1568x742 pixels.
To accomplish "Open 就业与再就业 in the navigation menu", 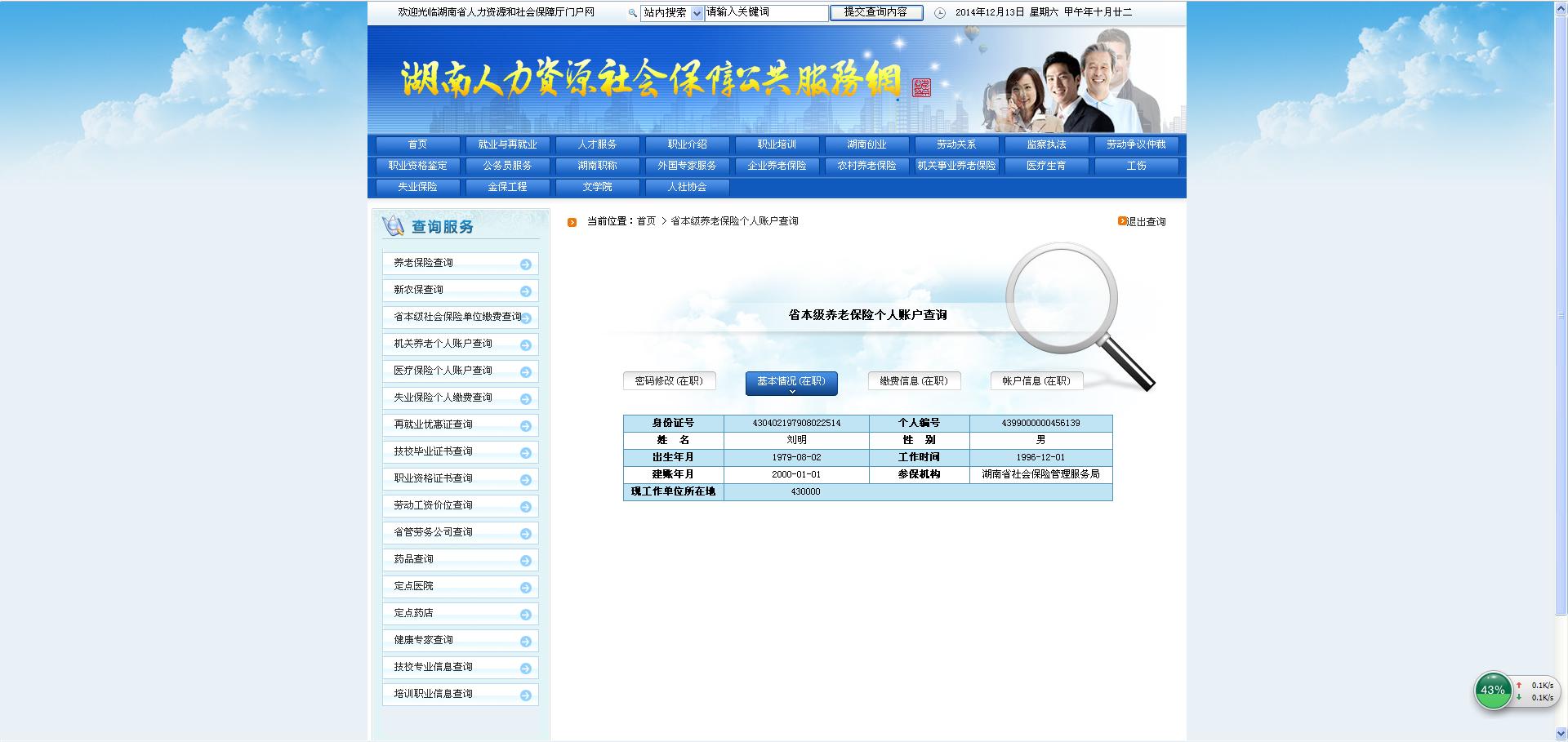I will coord(507,144).
